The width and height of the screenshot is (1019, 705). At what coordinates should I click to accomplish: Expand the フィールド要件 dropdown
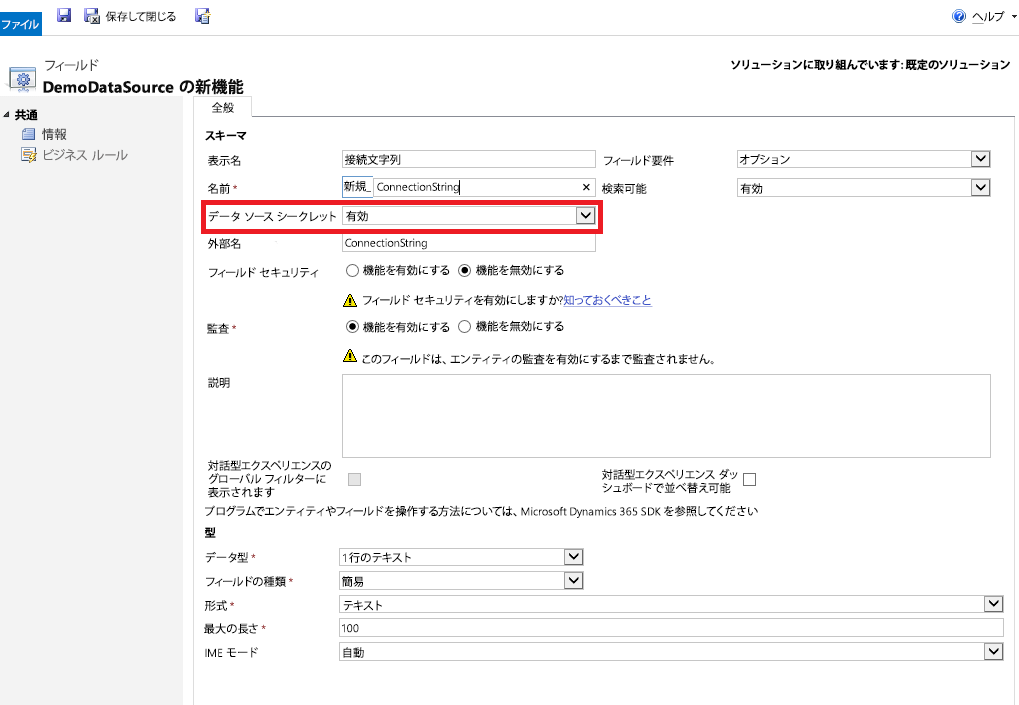tap(982, 158)
